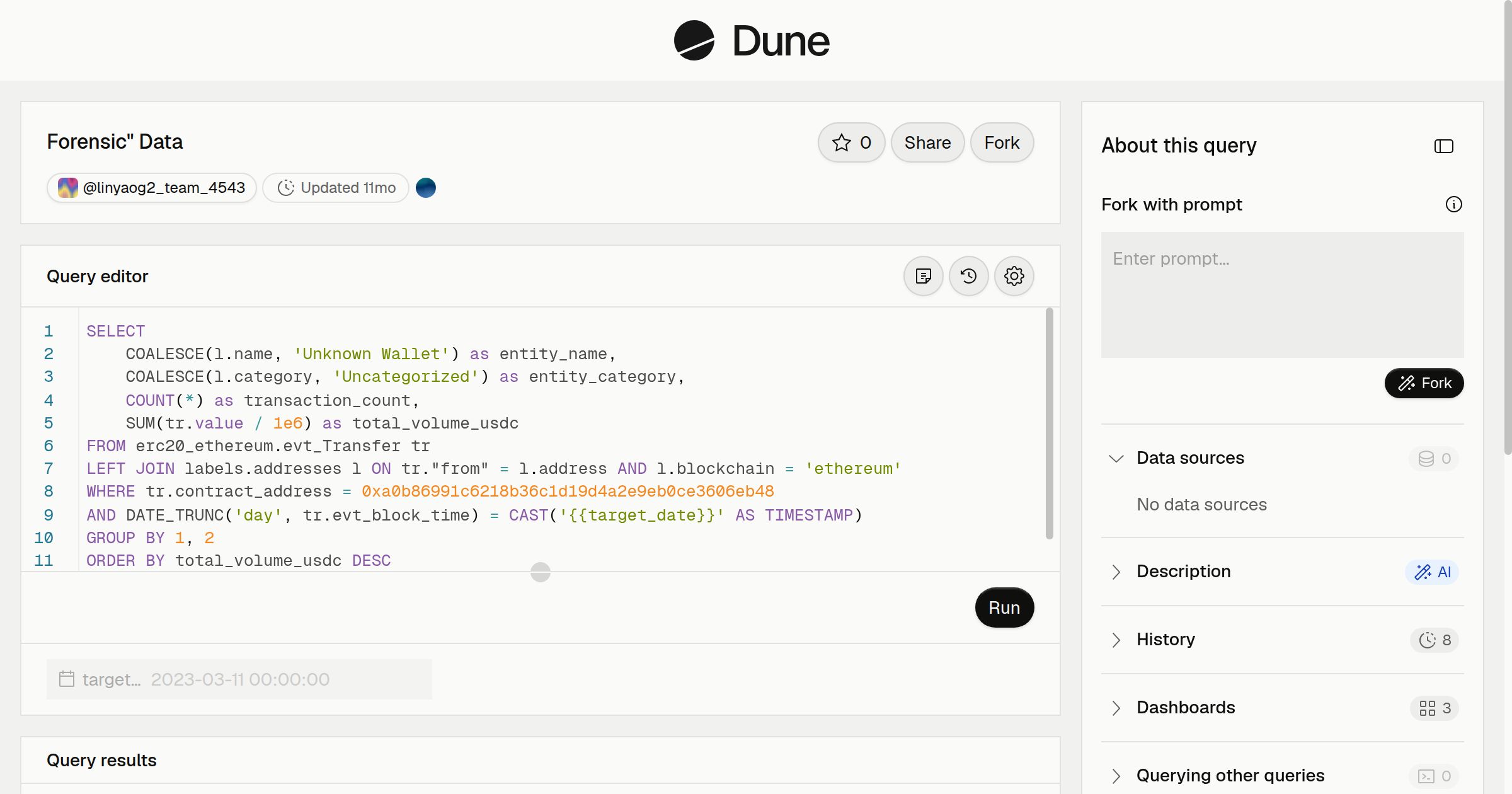Viewport: 1512px width, 794px height.
Task: Click the Dune logo icon
Action: [x=694, y=40]
